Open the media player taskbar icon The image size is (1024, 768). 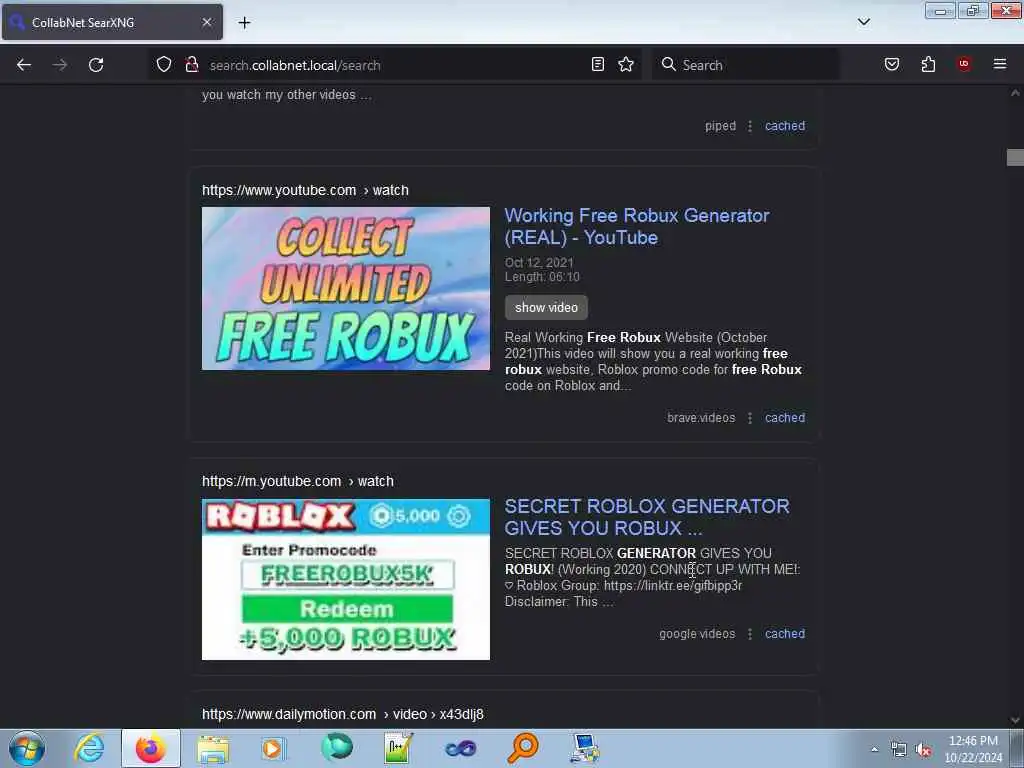273,748
